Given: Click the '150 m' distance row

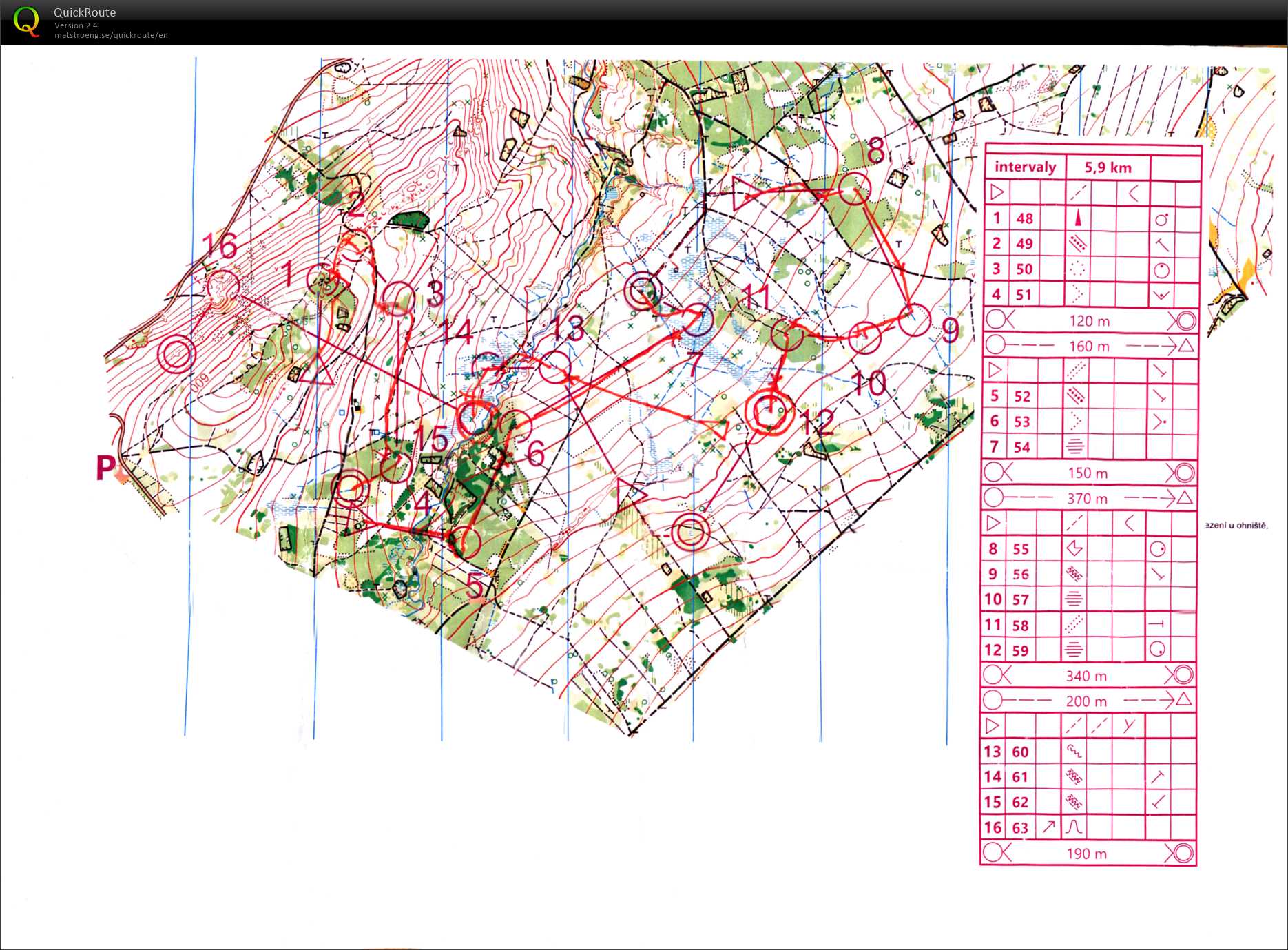Looking at the screenshot, I should pyautogui.click(x=1090, y=473).
